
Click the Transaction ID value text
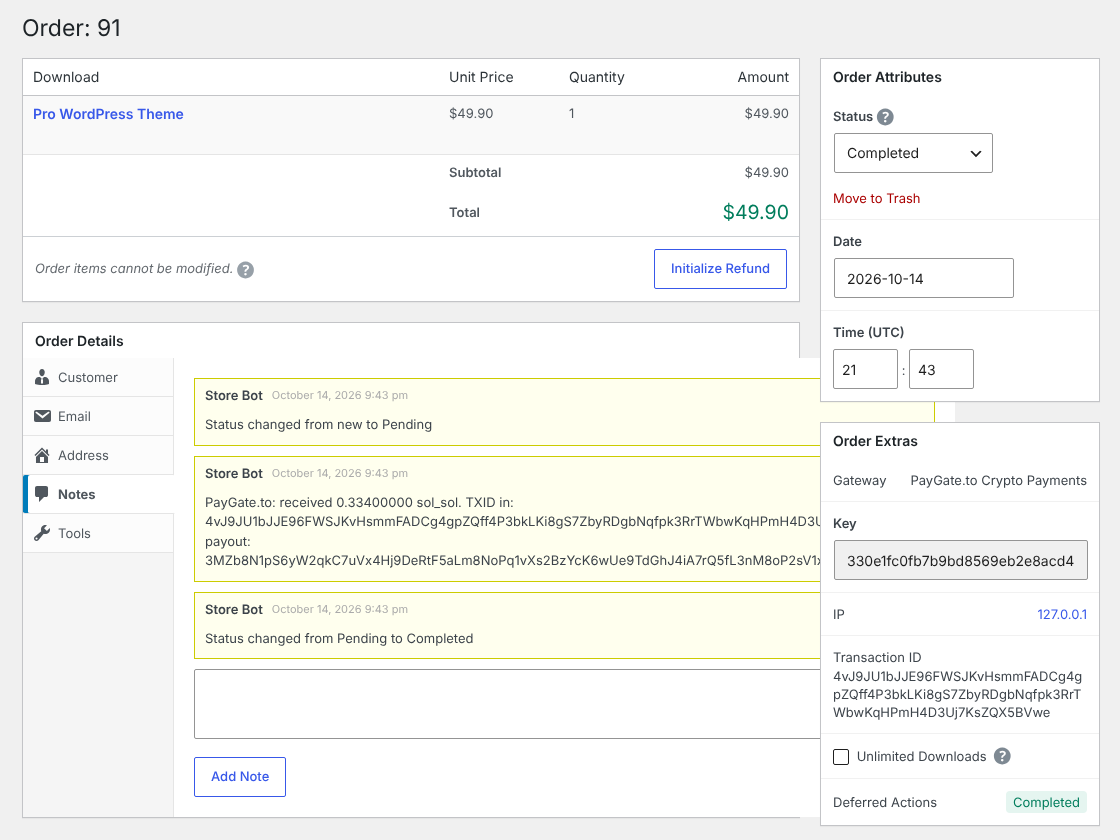(x=957, y=694)
